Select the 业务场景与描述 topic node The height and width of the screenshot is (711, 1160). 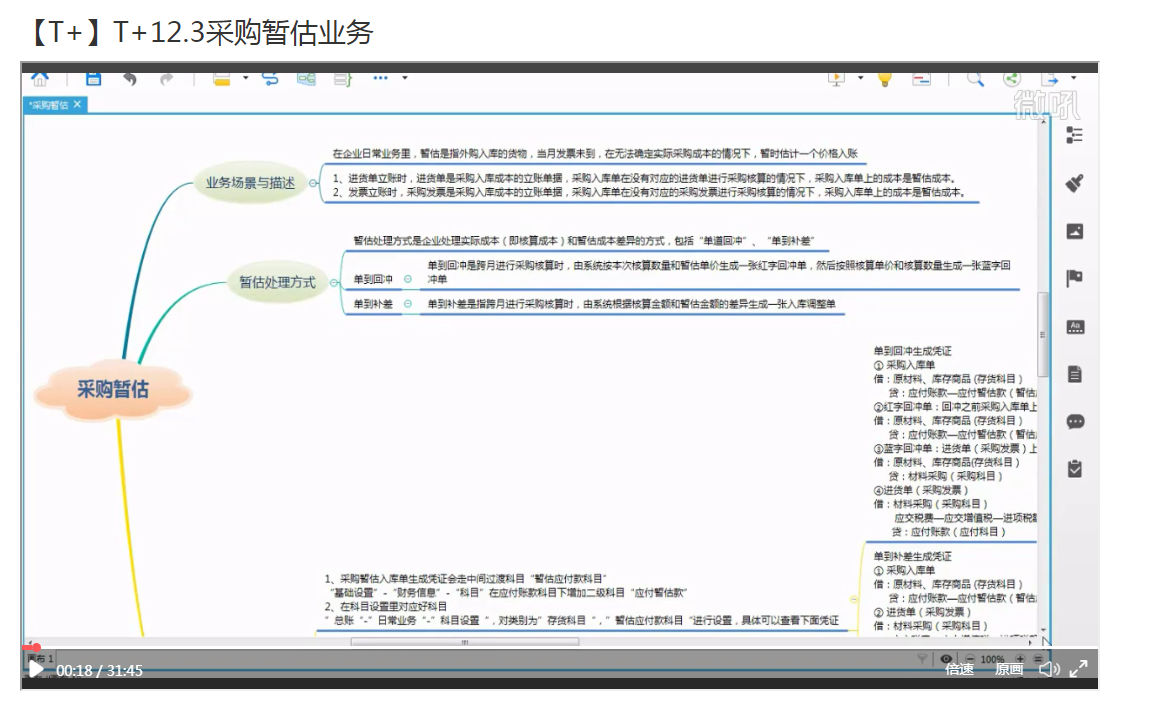[251, 183]
